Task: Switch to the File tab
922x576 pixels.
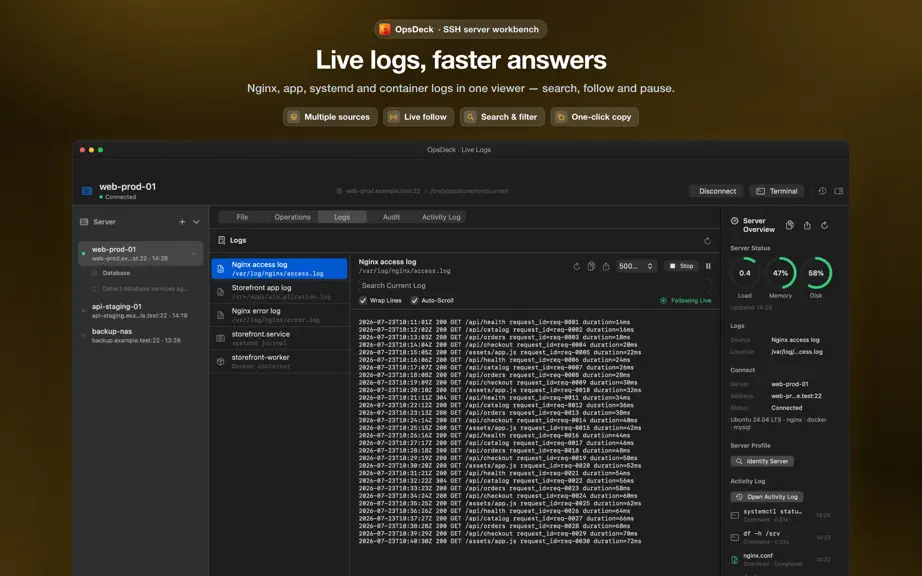Action: [242, 217]
